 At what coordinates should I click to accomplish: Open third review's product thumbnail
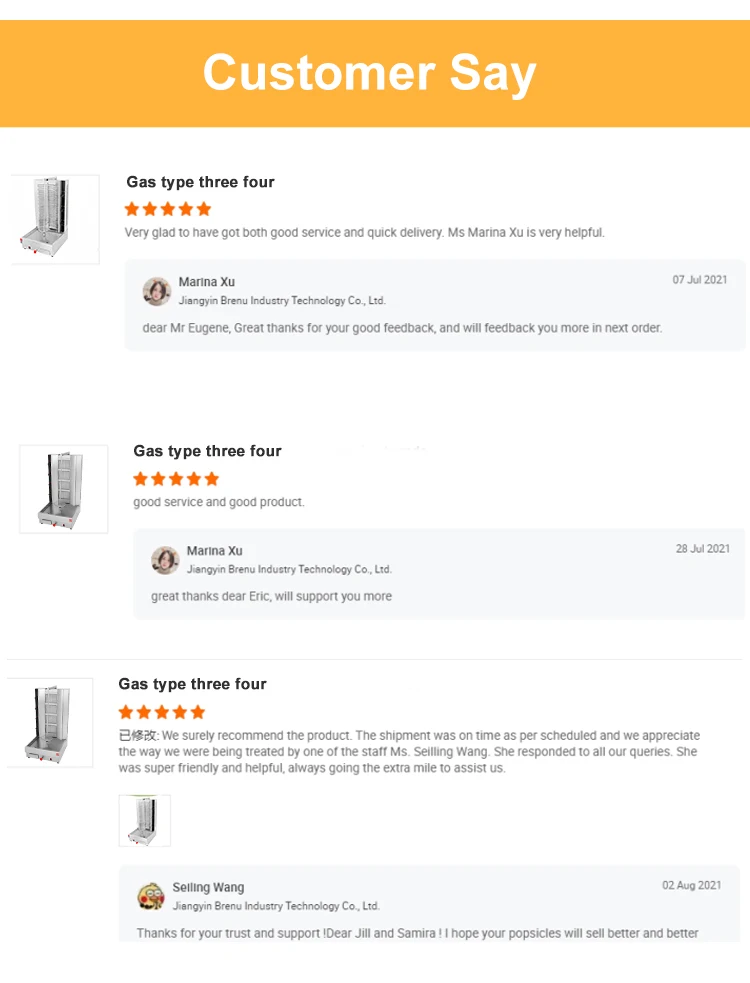[x=50, y=722]
